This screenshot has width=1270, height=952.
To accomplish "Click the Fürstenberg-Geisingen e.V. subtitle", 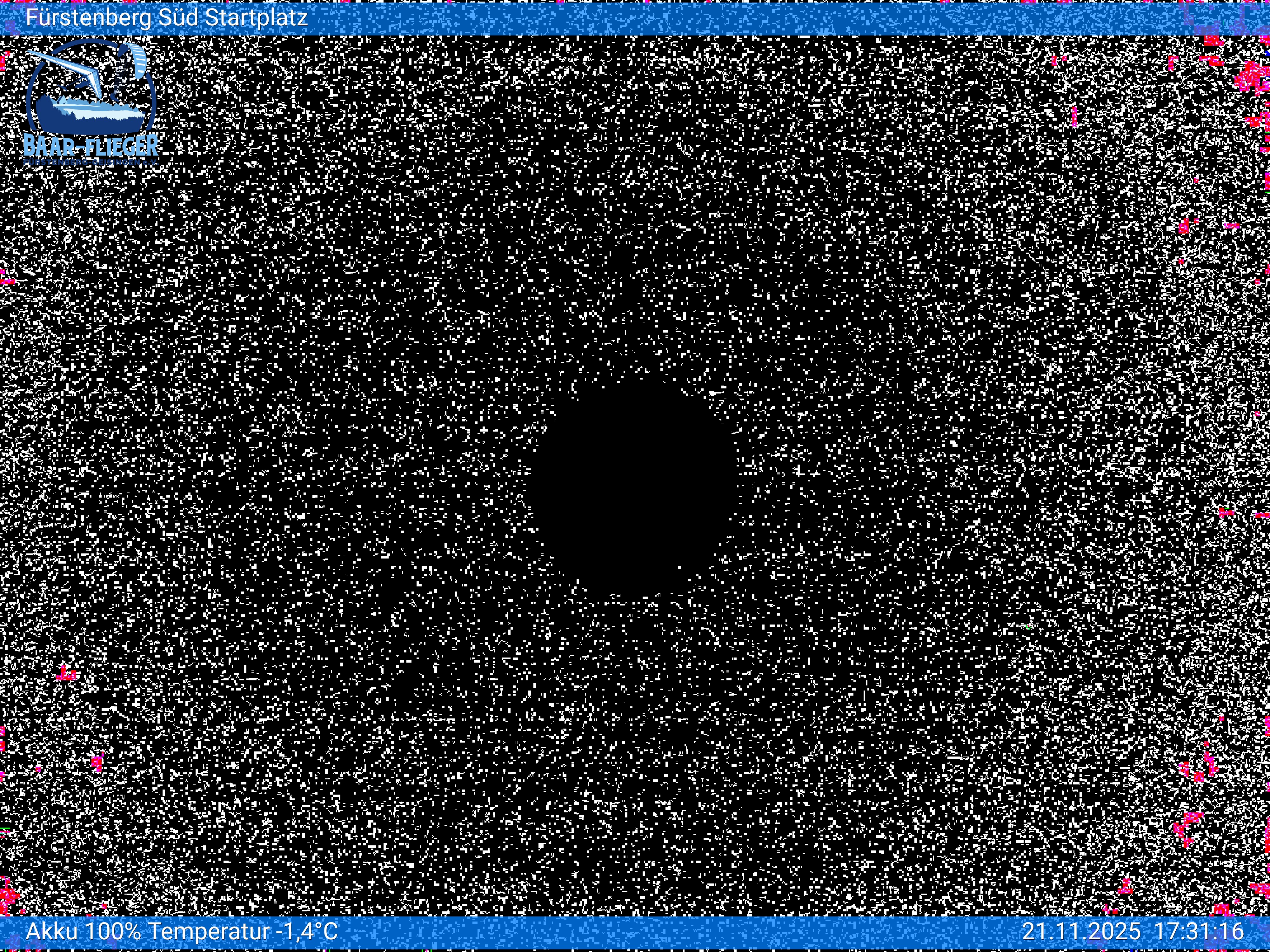I will [91, 163].
